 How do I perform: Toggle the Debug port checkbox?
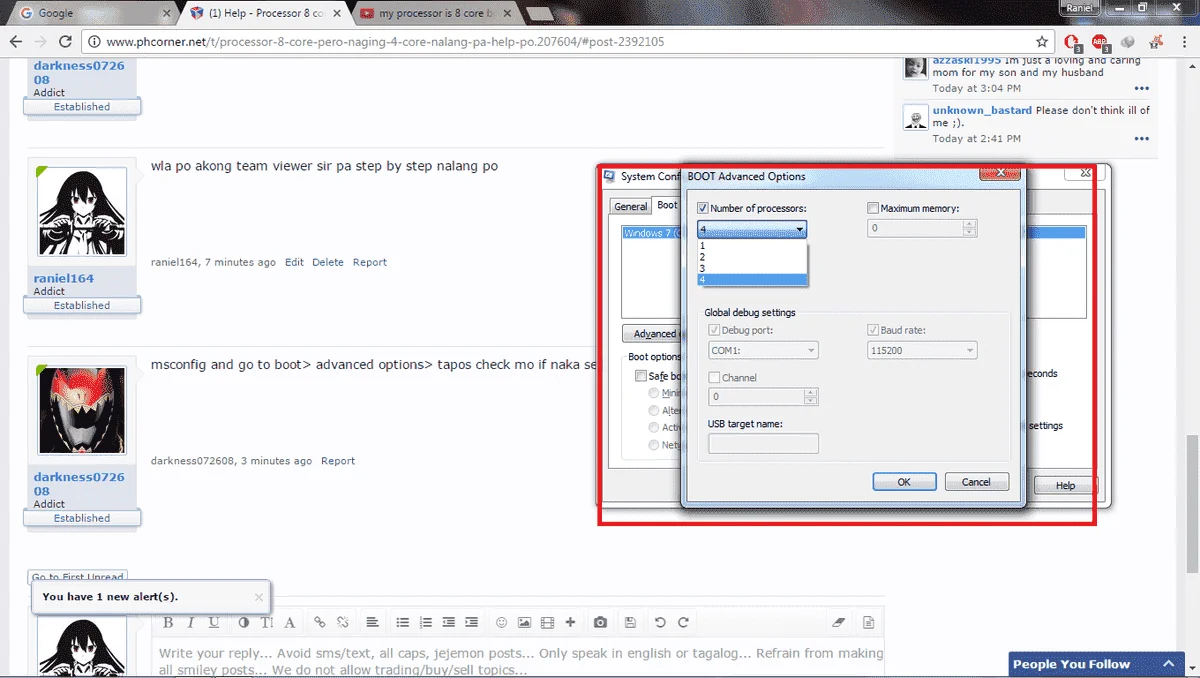714,330
